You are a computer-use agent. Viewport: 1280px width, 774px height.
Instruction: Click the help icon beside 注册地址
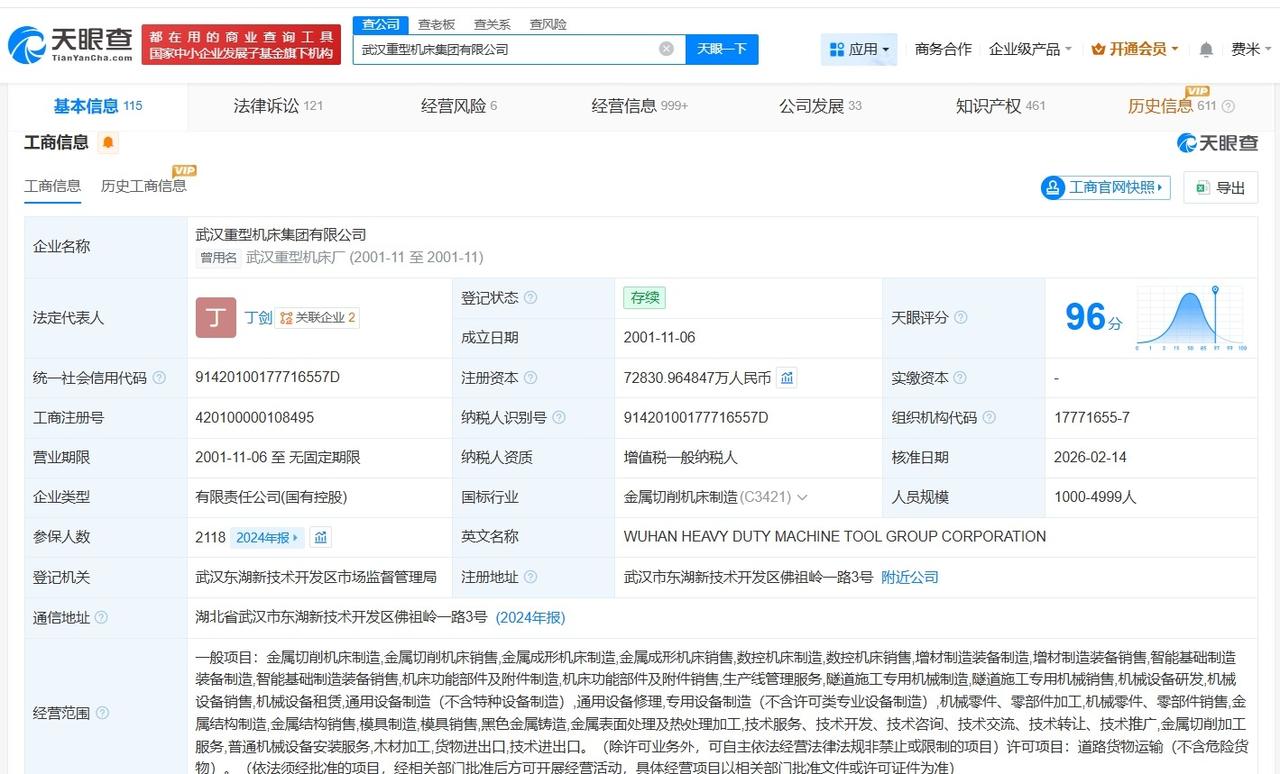pyautogui.click(x=530, y=577)
